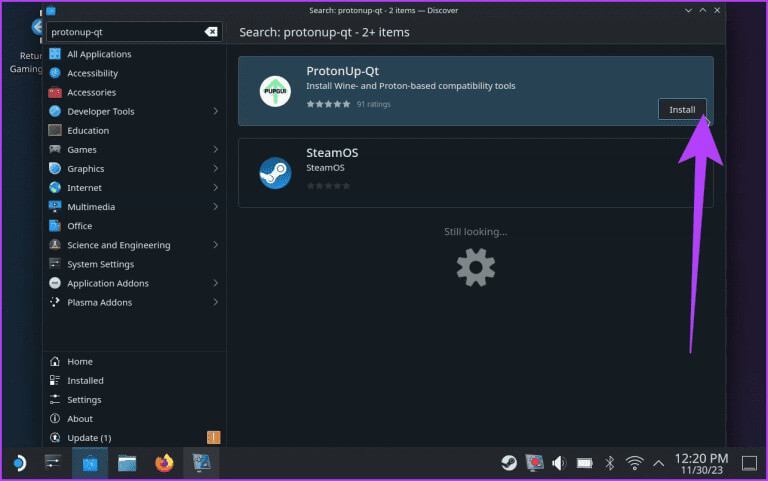768x481 pixels.
Task: Open Firefox from the taskbar
Action: [x=164, y=463]
